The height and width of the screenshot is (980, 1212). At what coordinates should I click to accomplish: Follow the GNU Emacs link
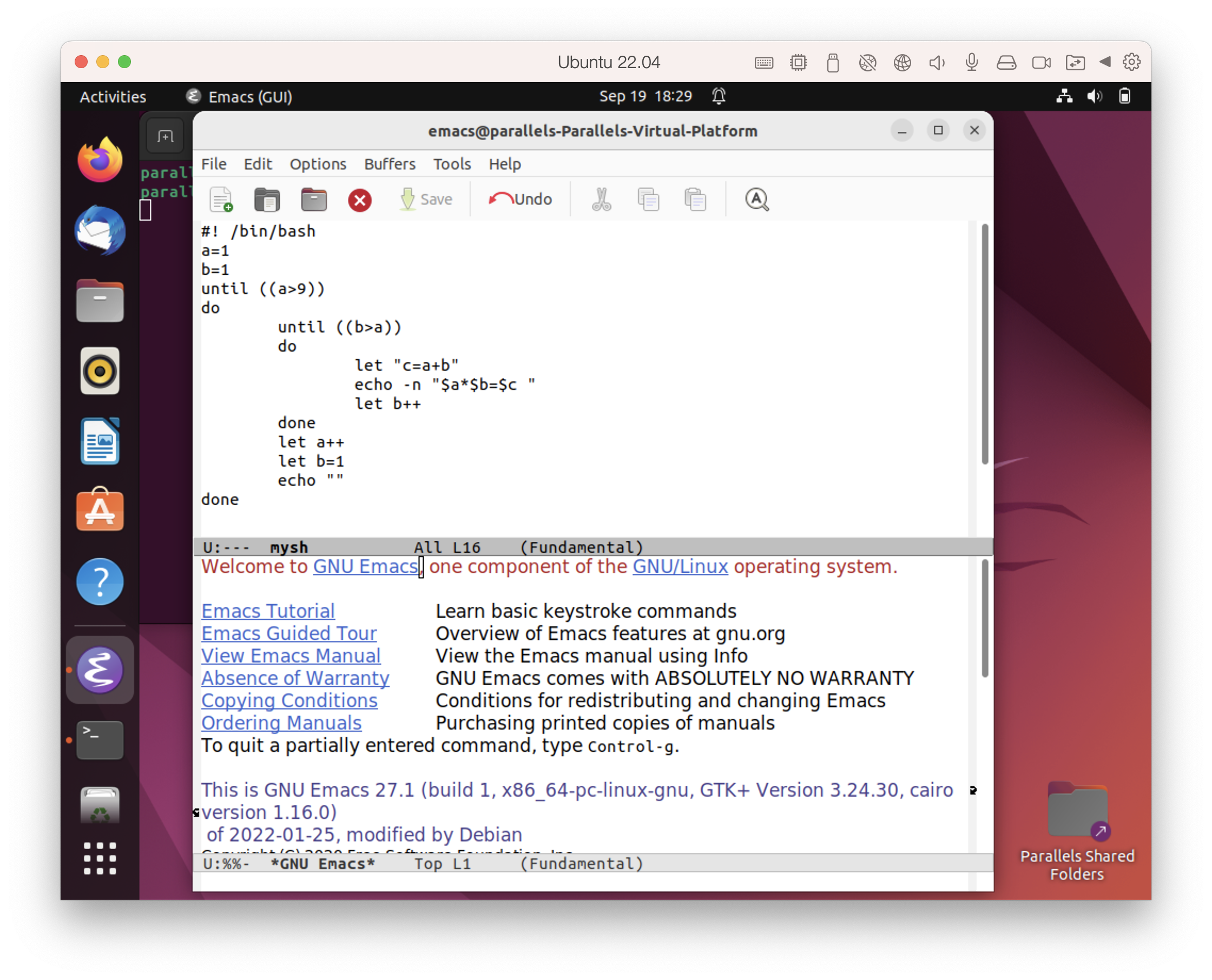click(x=365, y=566)
